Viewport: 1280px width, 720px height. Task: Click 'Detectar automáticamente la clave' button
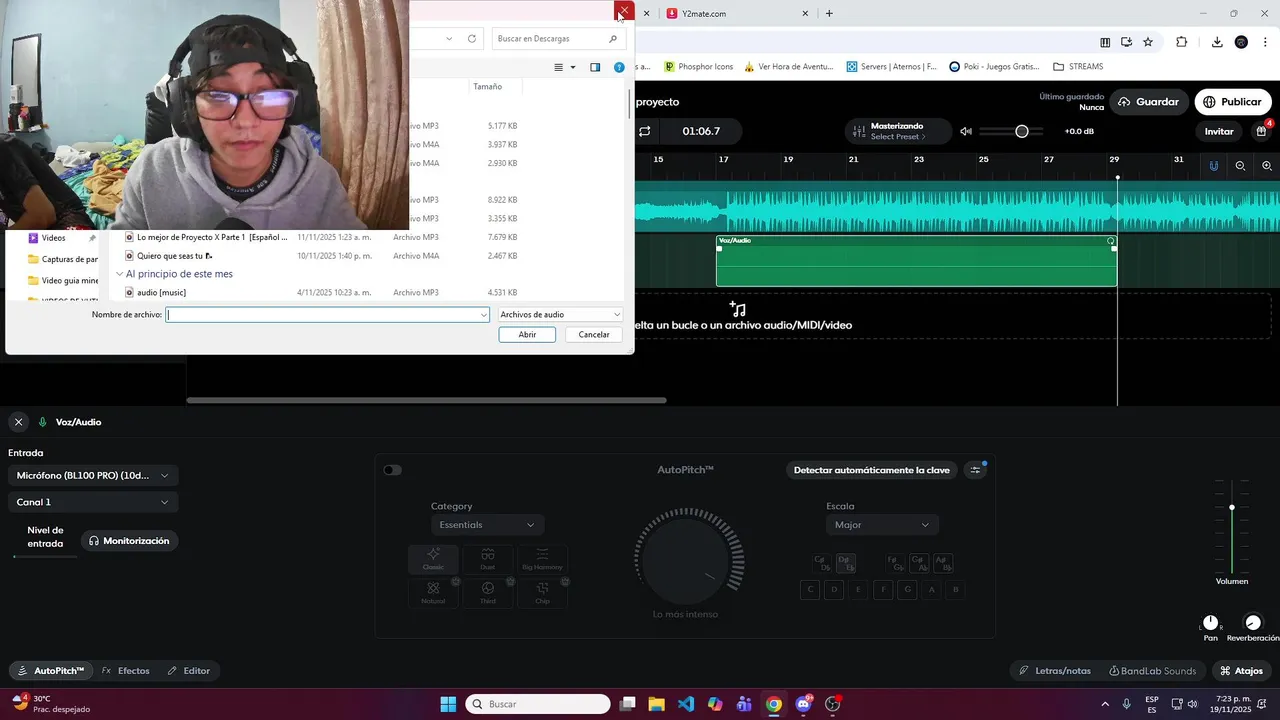tap(872, 470)
